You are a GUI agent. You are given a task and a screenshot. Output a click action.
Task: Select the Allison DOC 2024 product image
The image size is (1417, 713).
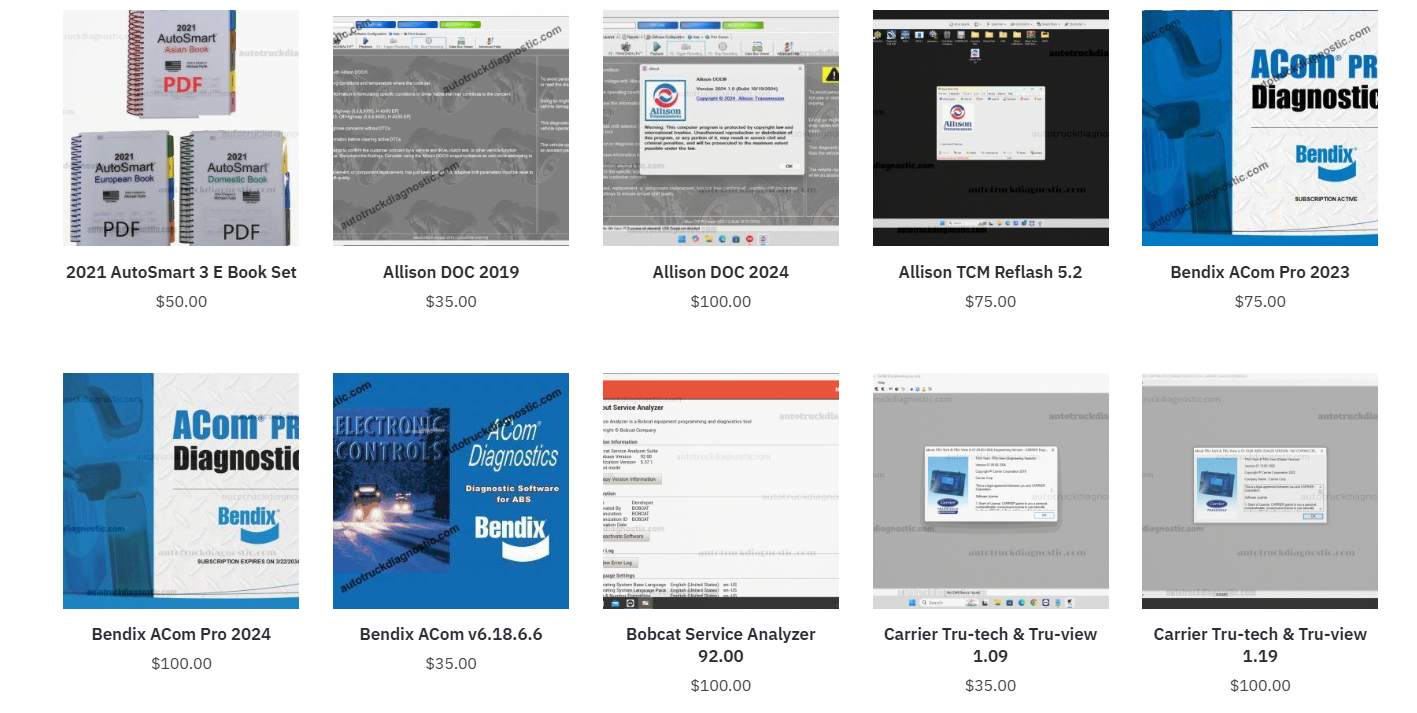click(x=721, y=130)
